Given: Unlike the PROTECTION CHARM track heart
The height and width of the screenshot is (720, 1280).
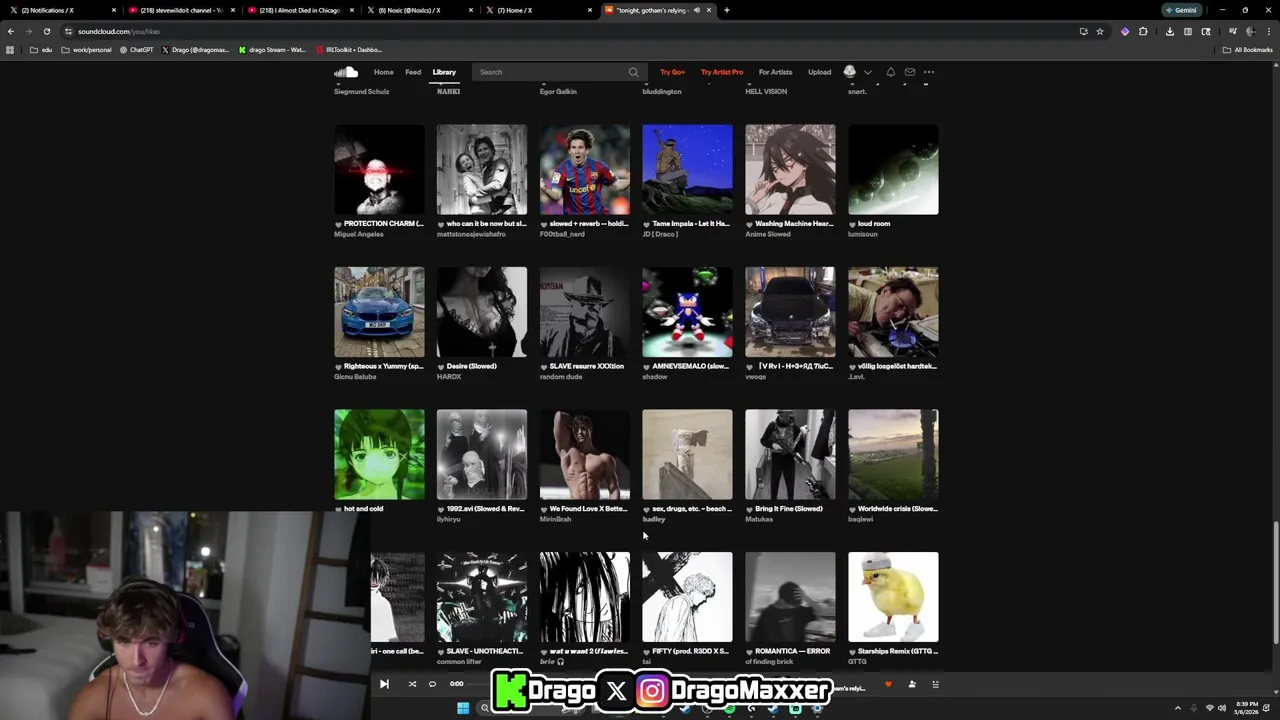Looking at the screenshot, I should click(338, 224).
